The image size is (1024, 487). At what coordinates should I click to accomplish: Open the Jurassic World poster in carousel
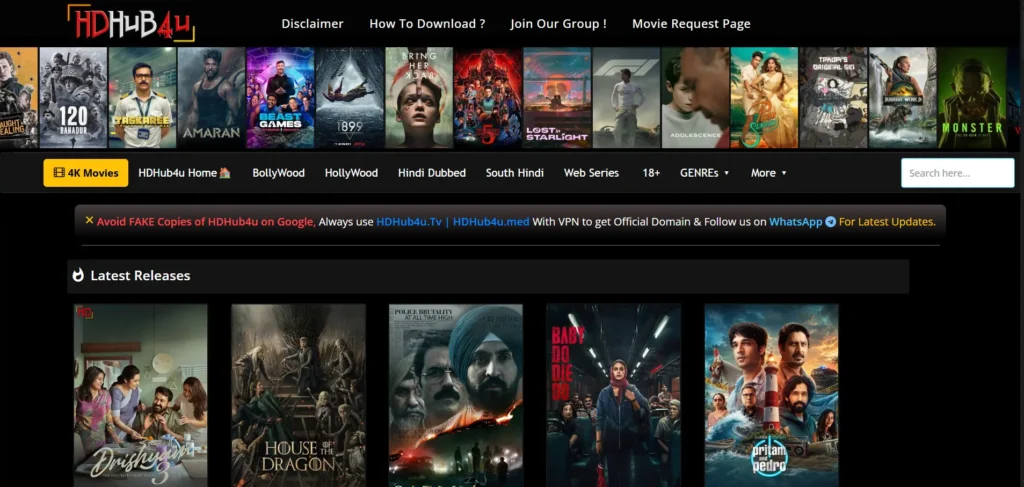pyautogui.click(x=903, y=97)
